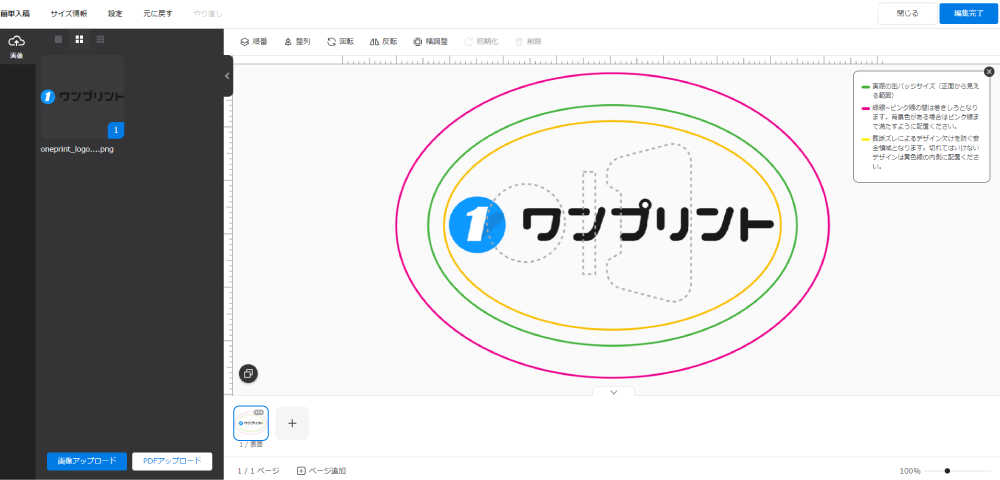Image resolution: width=1000 pixels, height=480 pixels.
Task: Collapse the left image panel
Action: 227,76
